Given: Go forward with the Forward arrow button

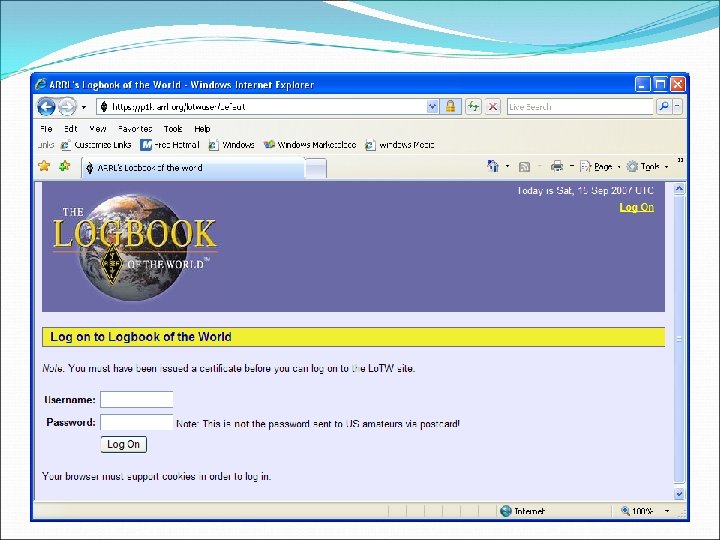Looking at the screenshot, I should 68,107.
